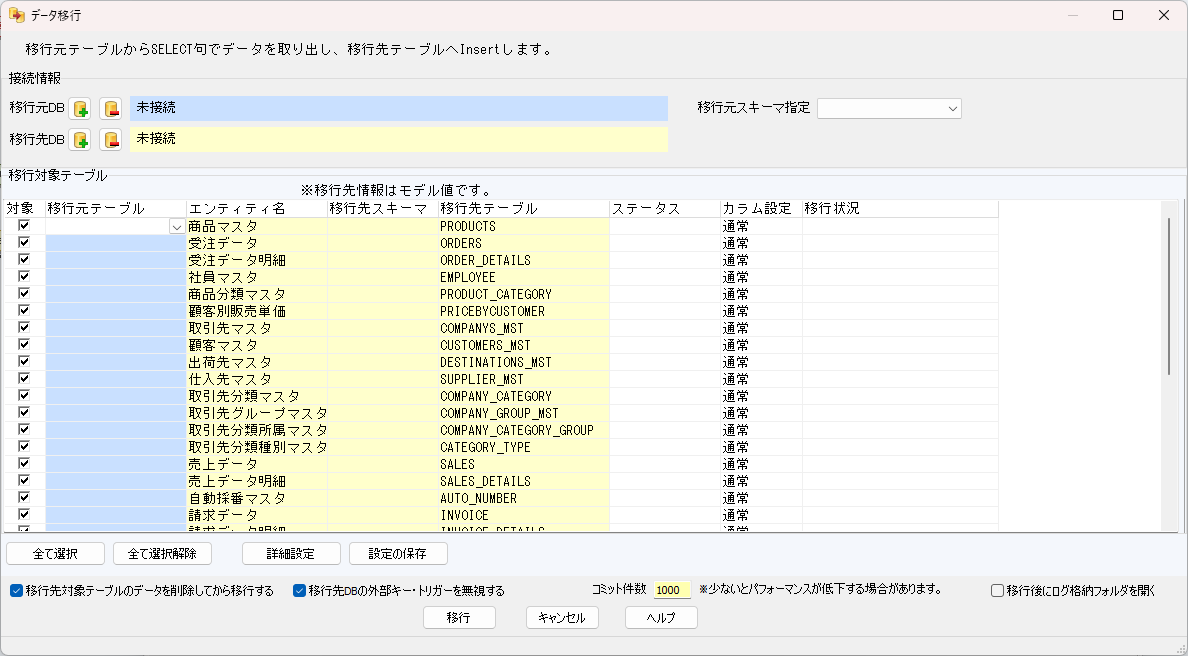Click the コミット件数 input field
The image size is (1188, 656).
point(672,590)
